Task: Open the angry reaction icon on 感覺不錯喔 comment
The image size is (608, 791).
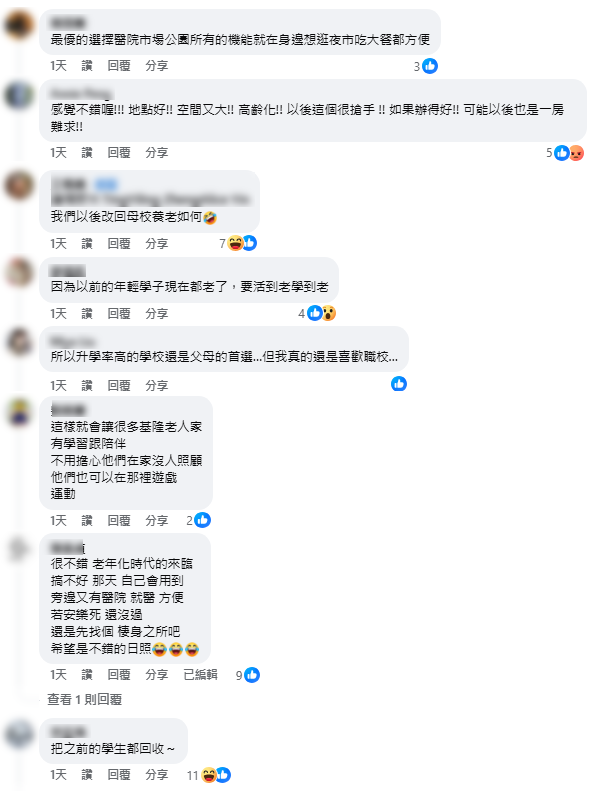Action: [x=576, y=153]
